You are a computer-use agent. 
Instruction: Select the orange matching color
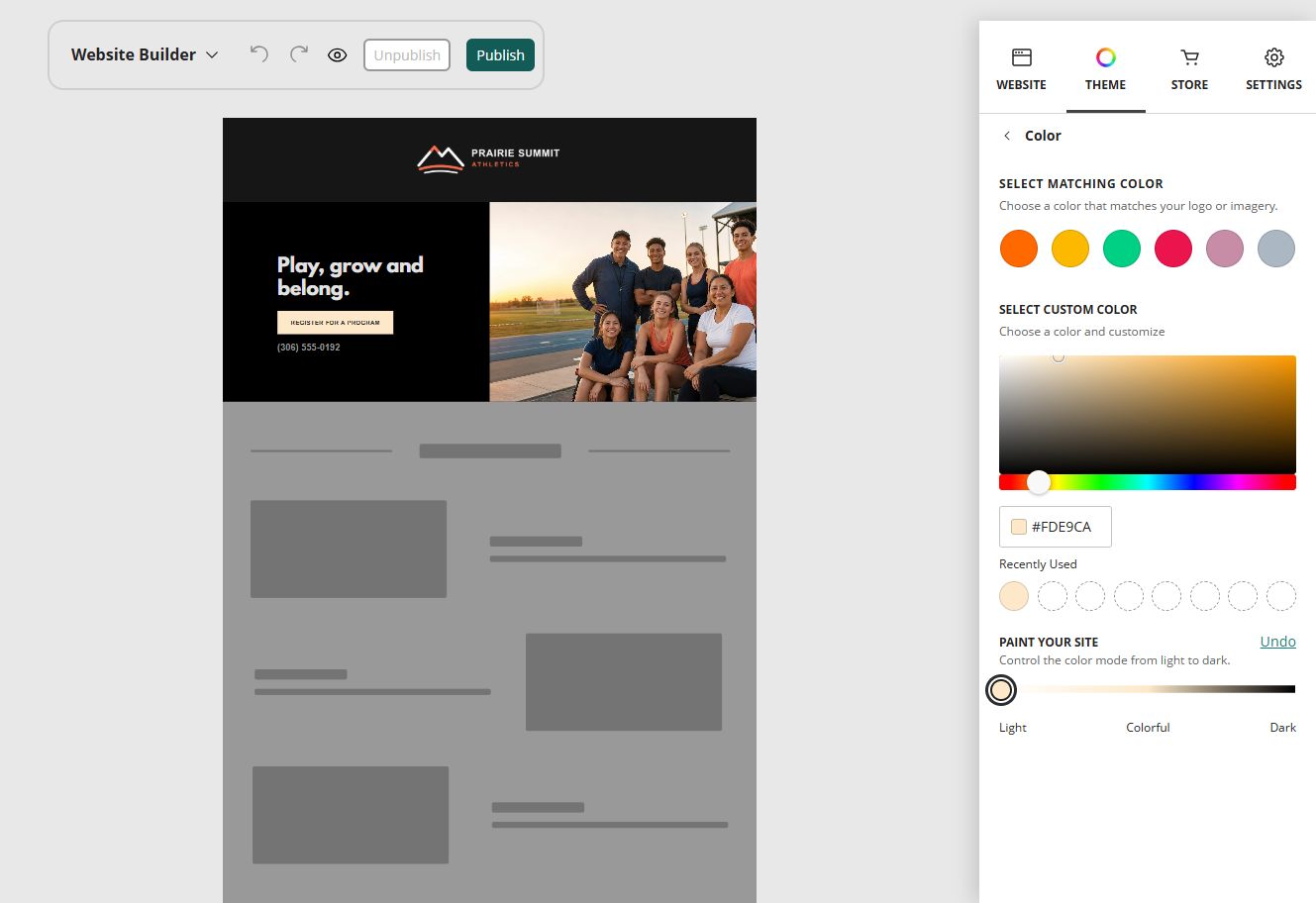pos(1019,249)
